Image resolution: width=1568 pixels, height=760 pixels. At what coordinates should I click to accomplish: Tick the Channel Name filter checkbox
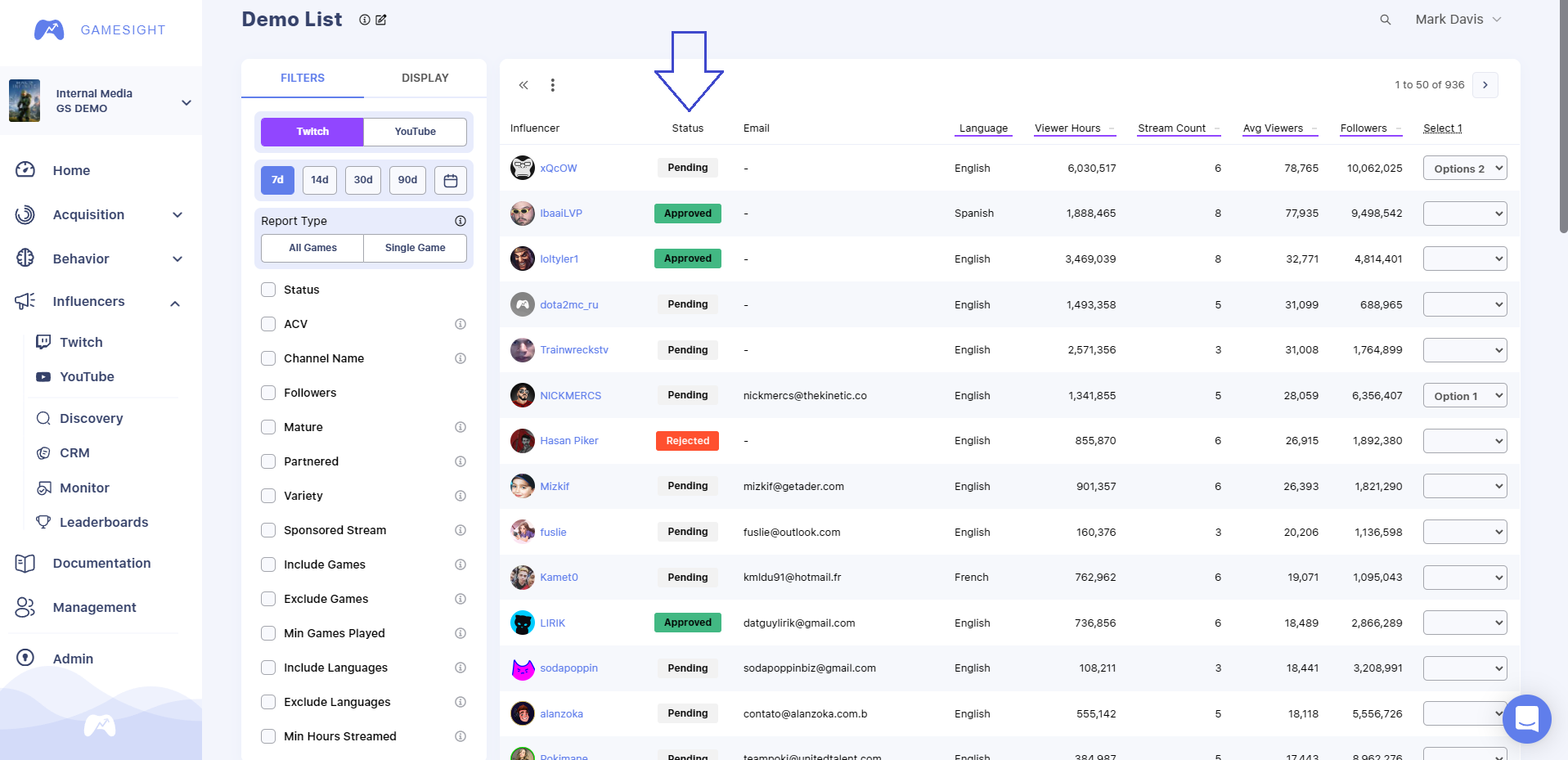pyautogui.click(x=268, y=358)
